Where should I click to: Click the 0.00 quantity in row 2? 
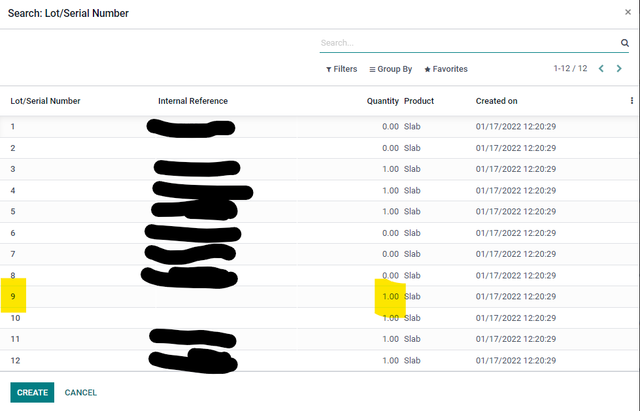click(x=391, y=148)
